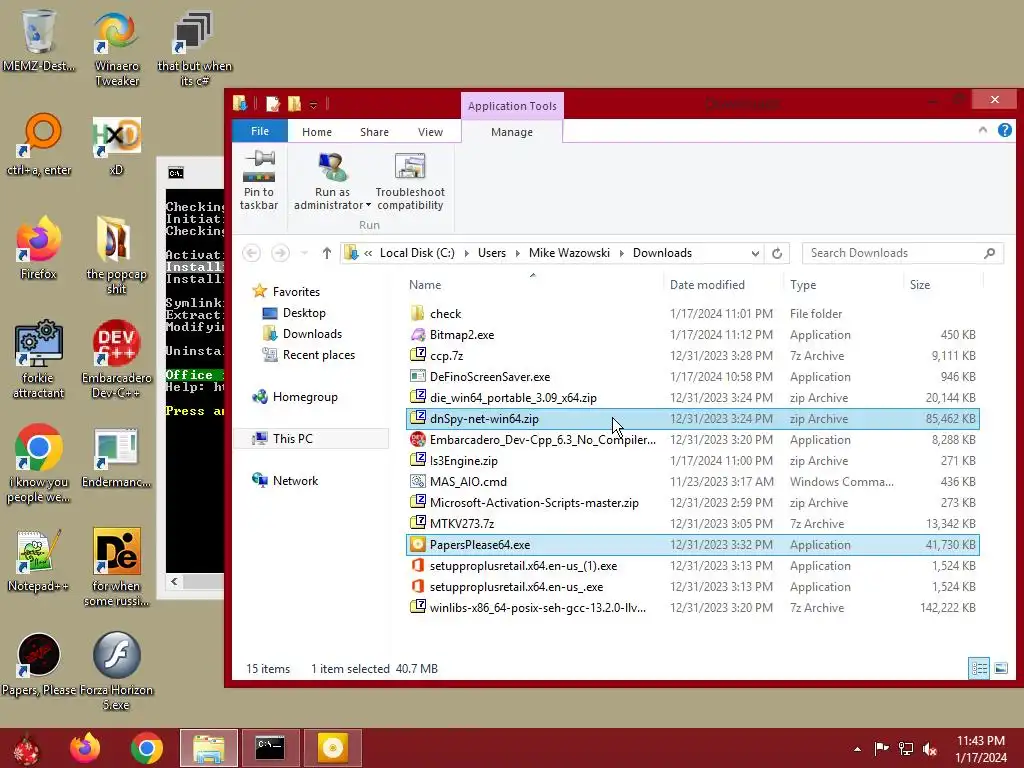Open Firefox from the taskbar
1024x768 pixels.
[85, 748]
